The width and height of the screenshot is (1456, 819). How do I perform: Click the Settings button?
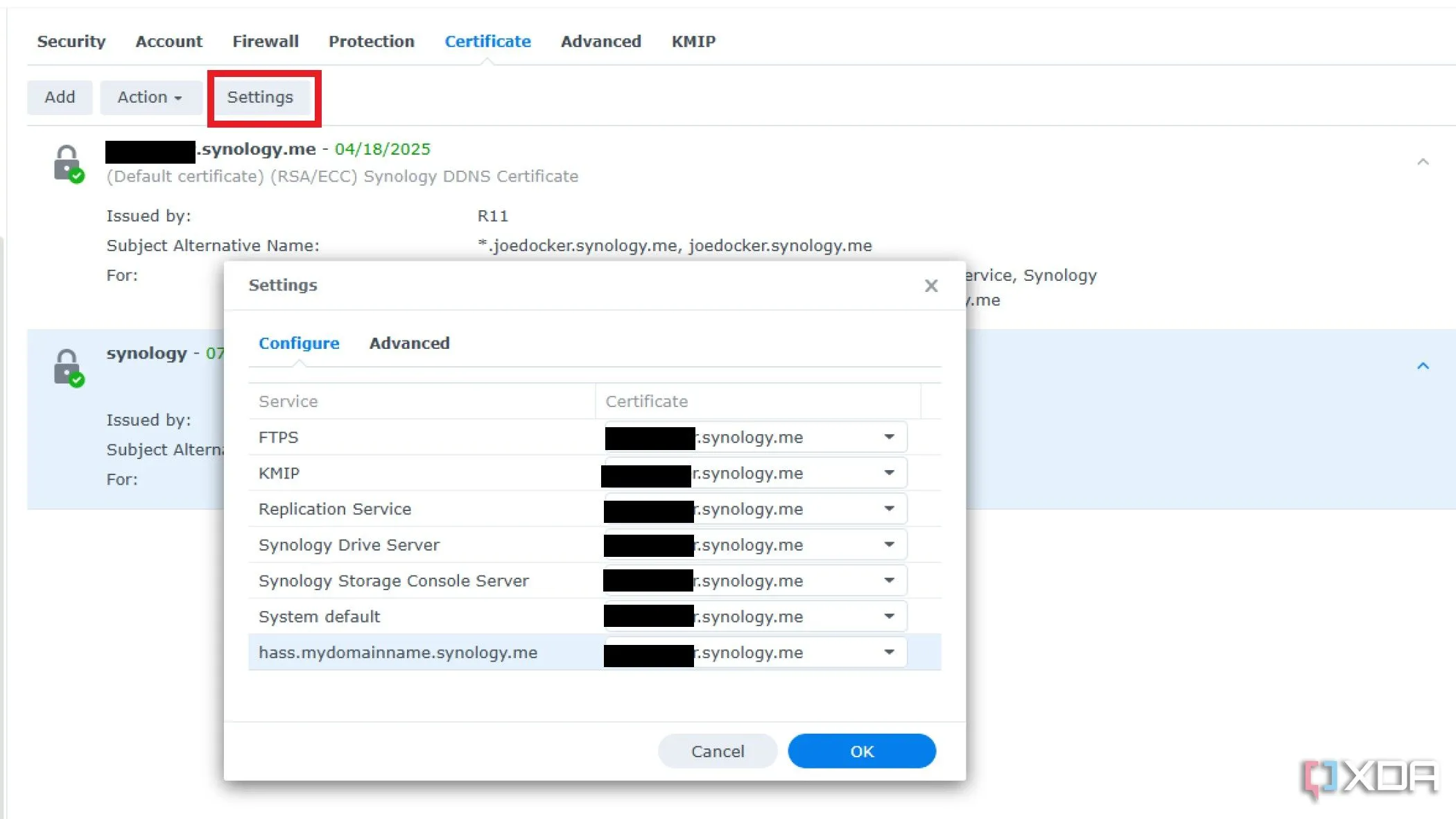point(261,97)
